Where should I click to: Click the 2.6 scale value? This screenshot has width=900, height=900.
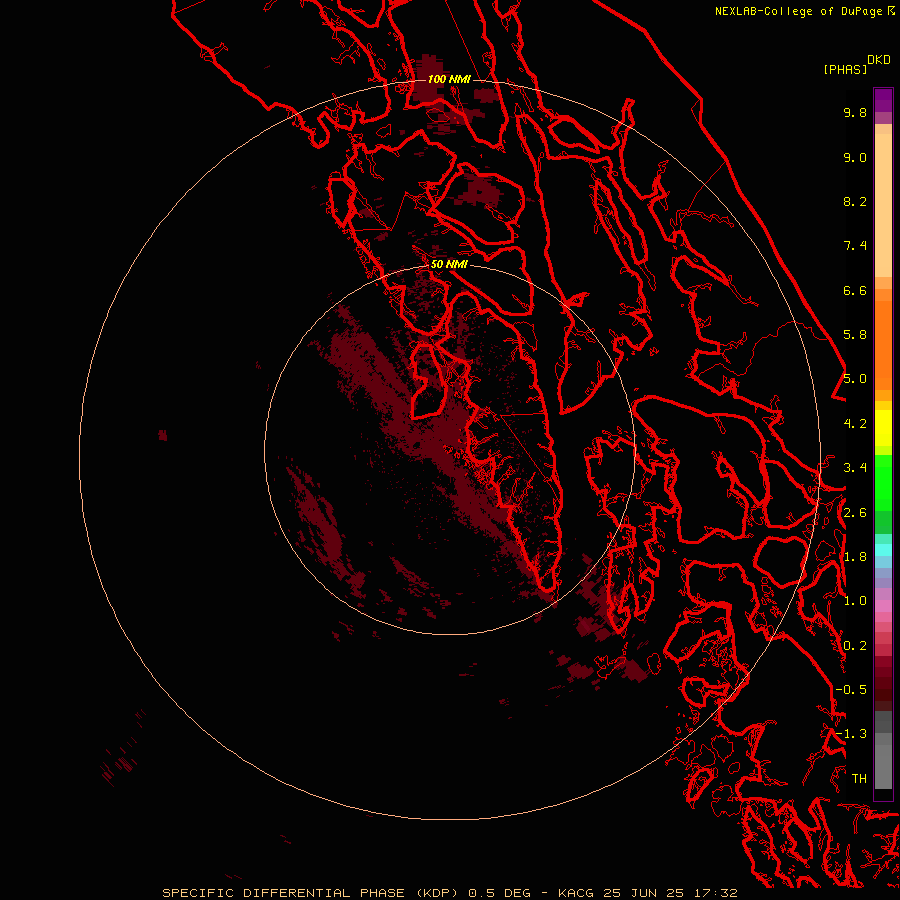[855, 513]
